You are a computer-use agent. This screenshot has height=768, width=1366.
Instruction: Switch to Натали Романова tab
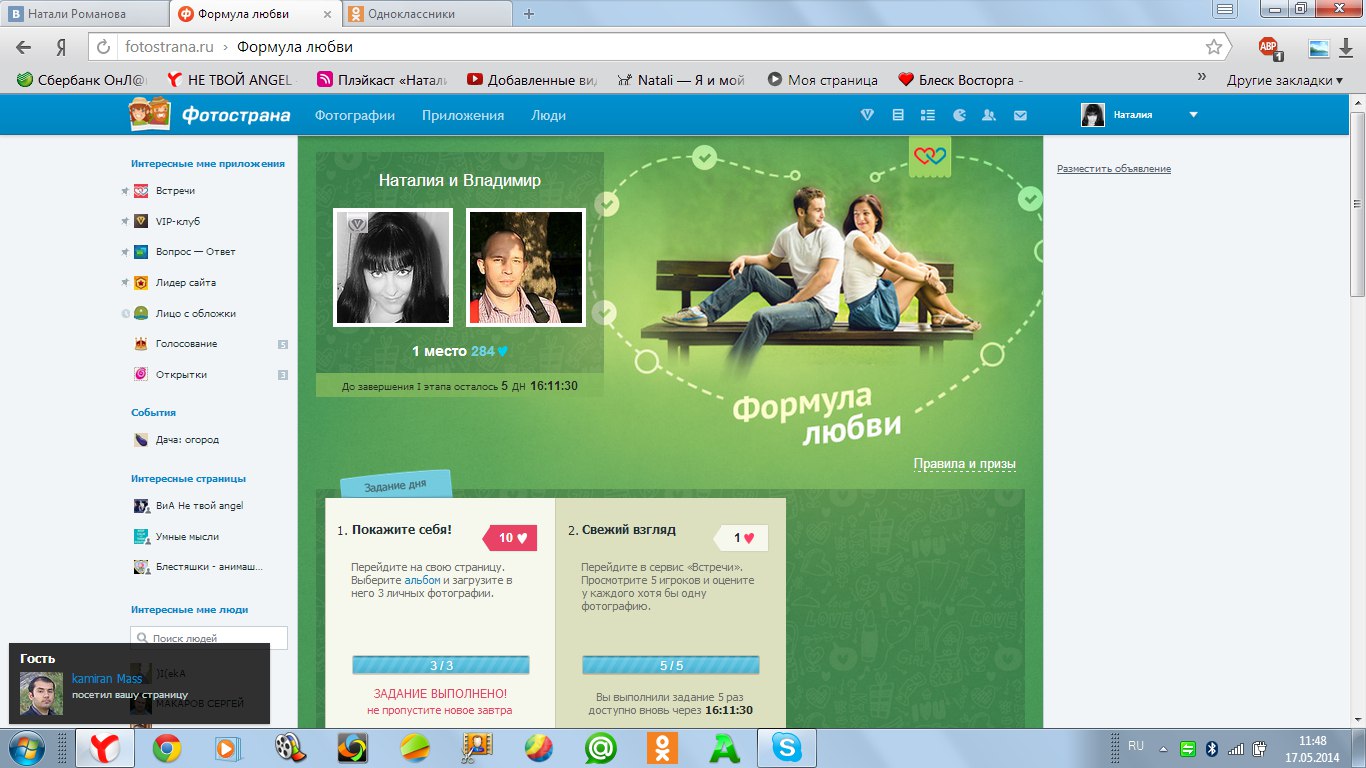84,14
